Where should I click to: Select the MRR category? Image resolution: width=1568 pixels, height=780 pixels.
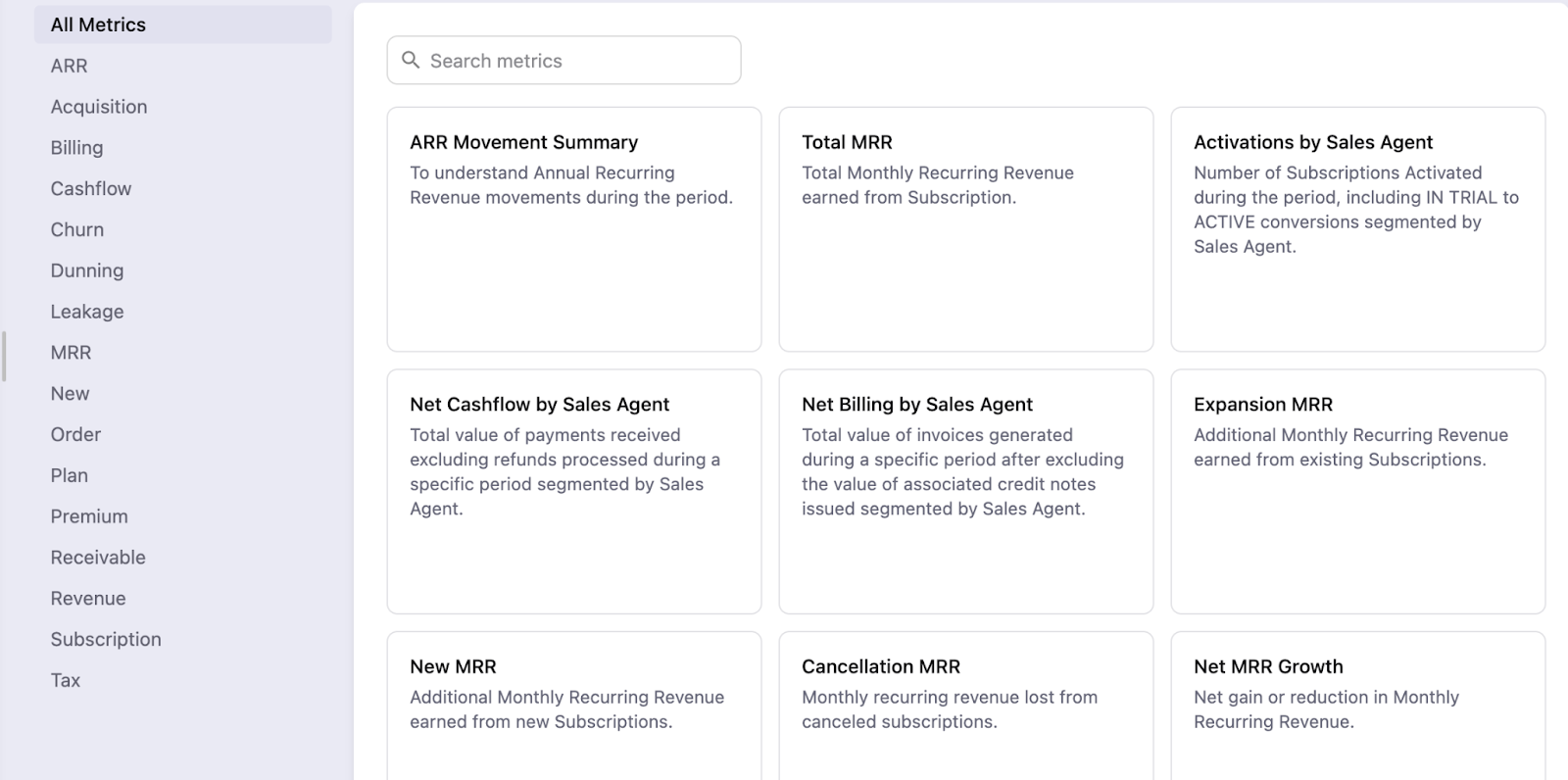(71, 353)
